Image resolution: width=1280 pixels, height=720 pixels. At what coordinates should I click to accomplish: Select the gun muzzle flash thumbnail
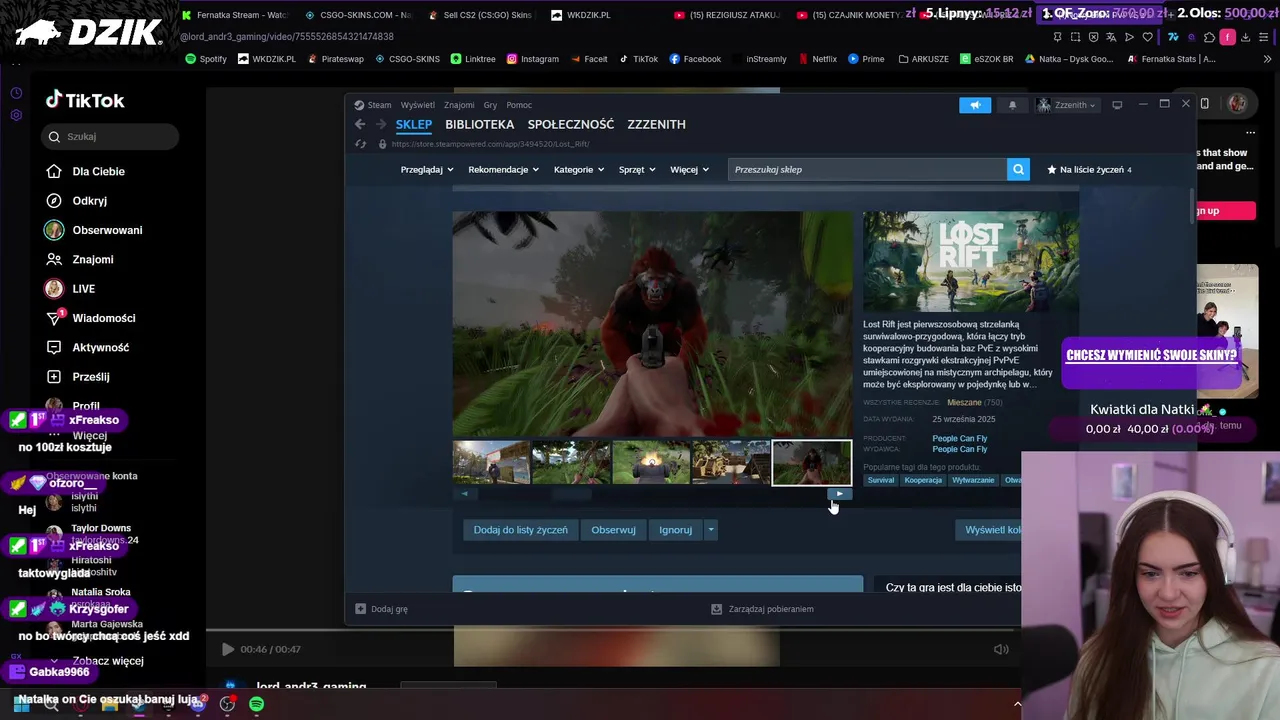(x=651, y=463)
